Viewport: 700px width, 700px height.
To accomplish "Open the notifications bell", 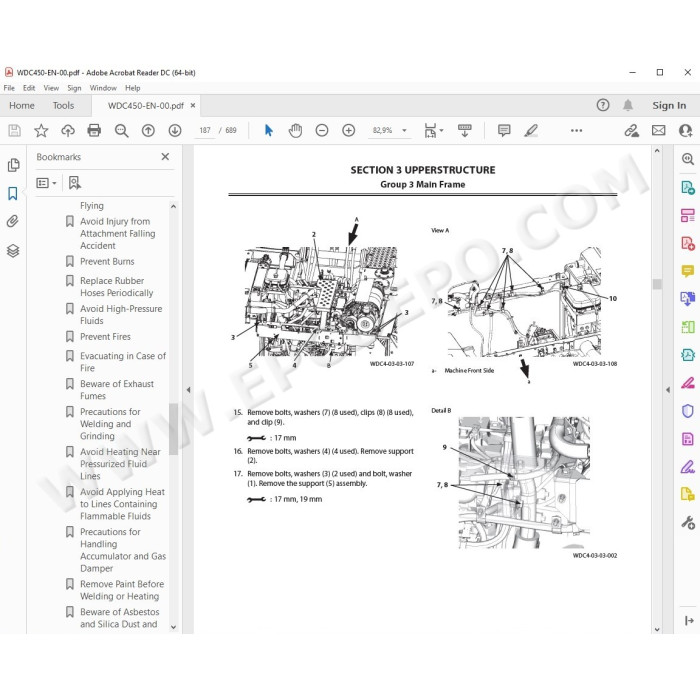I will 628,105.
